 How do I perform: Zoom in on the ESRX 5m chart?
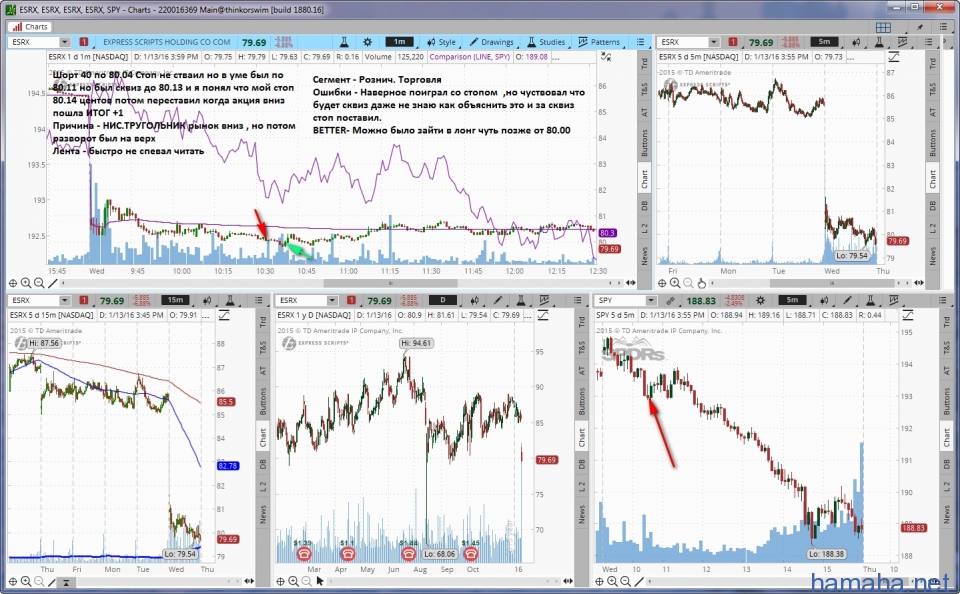click(x=675, y=283)
